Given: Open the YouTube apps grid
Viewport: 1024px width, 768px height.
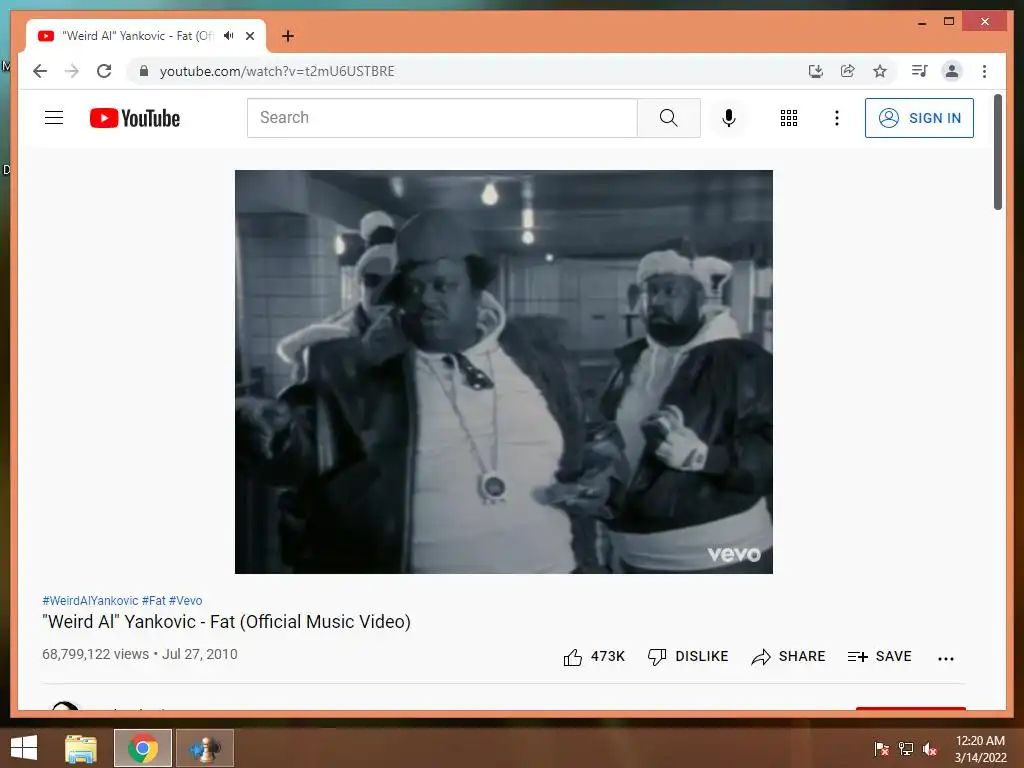Looking at the screenshot, I should (x=788, y=118).
